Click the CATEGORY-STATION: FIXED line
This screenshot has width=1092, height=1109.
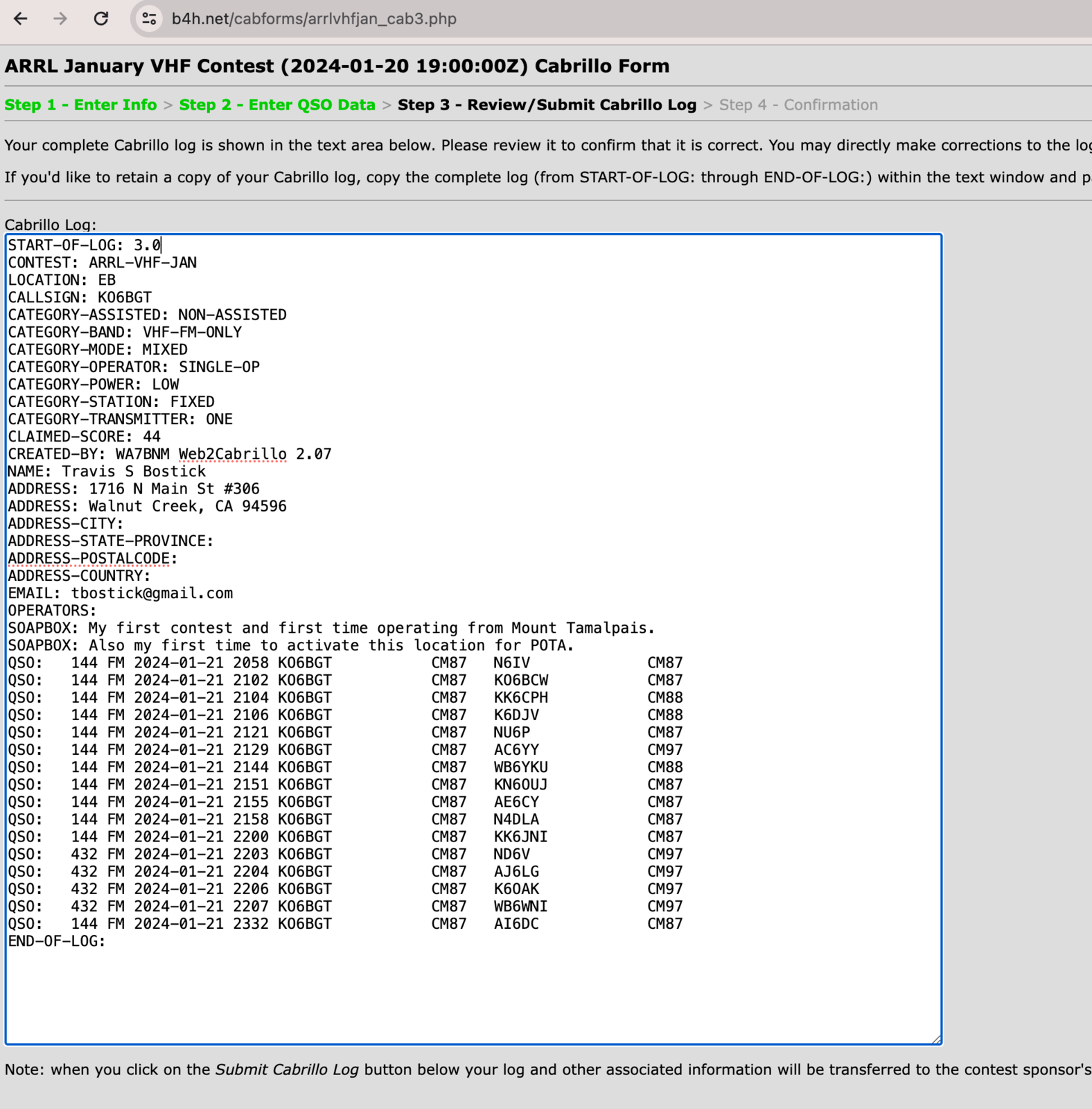click(x=111, y=401)
